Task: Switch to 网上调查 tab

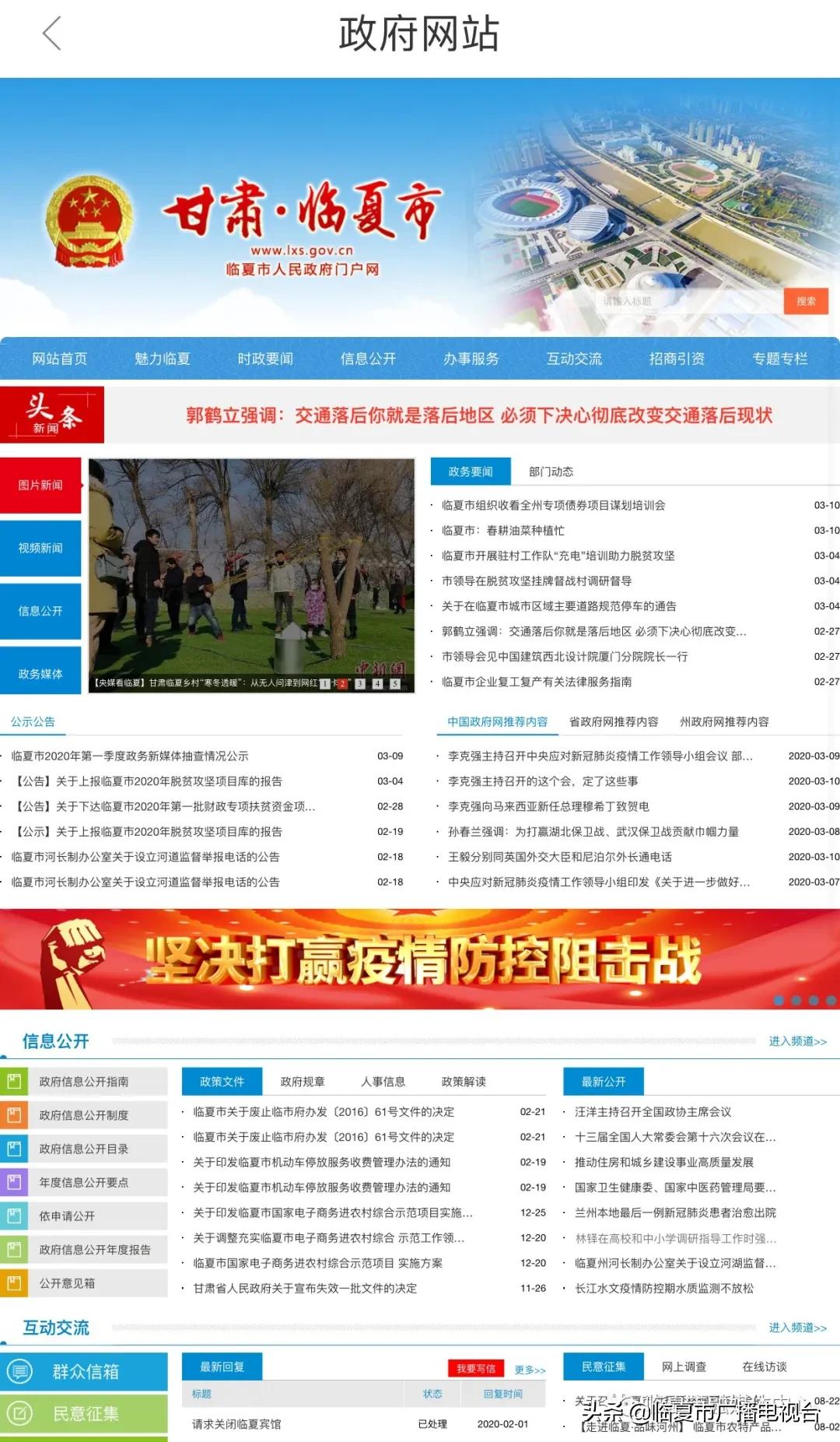Action: click(684, 1367)
